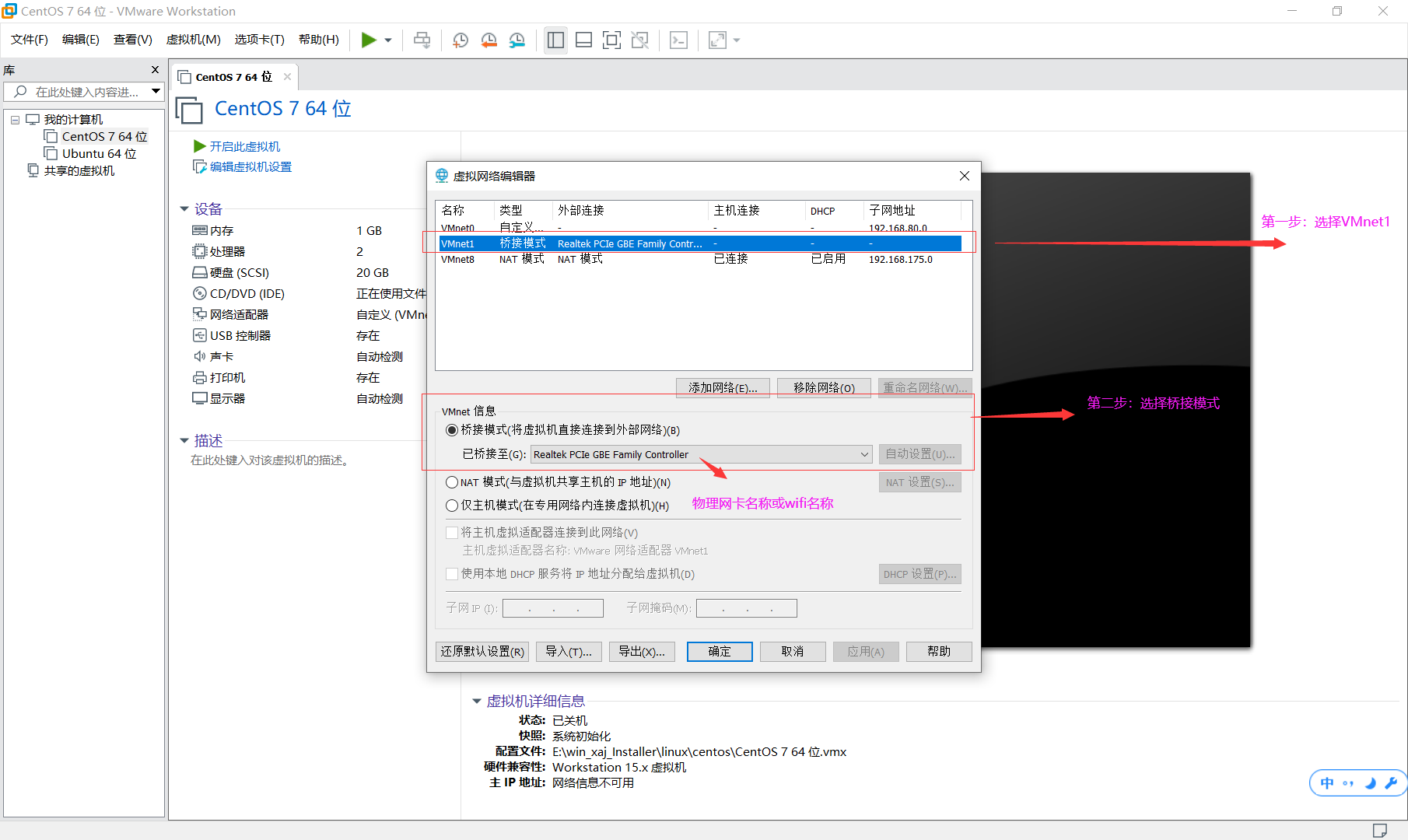Click the 帮助 button in dialog
The image size is (1408, 840).
click(x=939, y=652)
